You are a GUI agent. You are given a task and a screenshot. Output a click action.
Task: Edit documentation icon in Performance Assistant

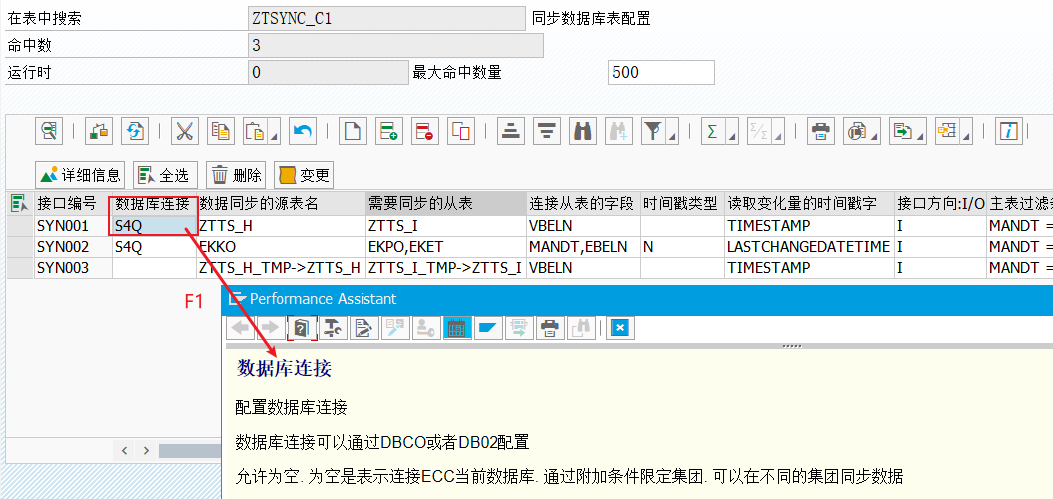(364, 328)
